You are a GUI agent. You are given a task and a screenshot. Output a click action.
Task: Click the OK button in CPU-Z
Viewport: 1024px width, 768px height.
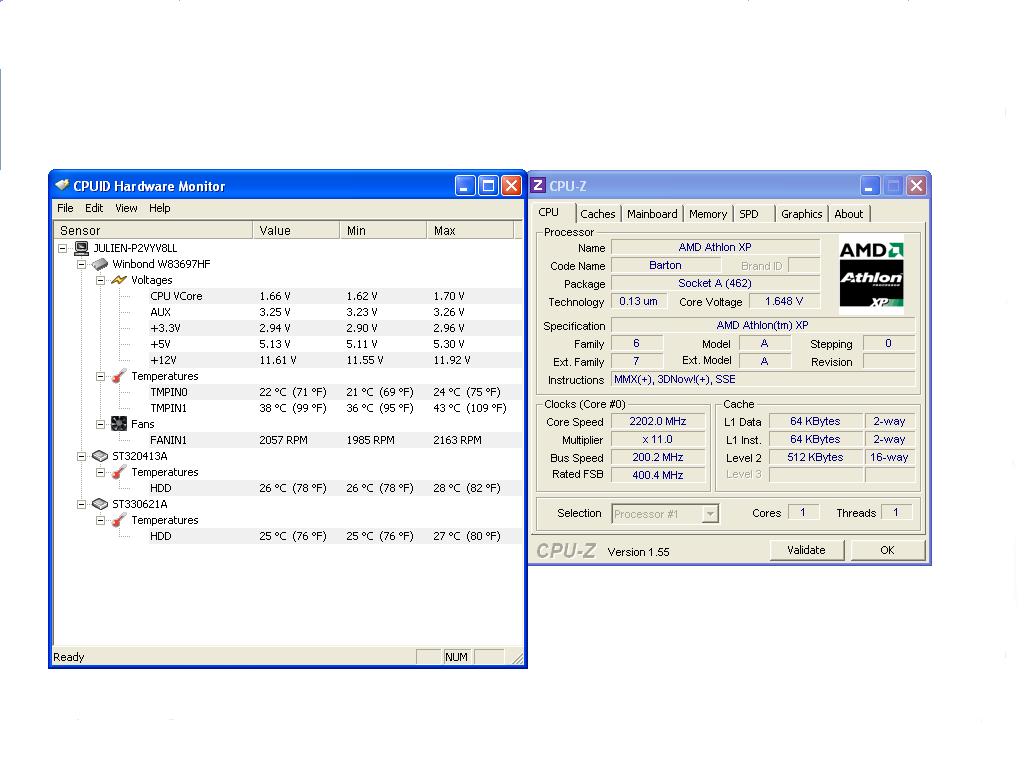click(x=888, y=551)
